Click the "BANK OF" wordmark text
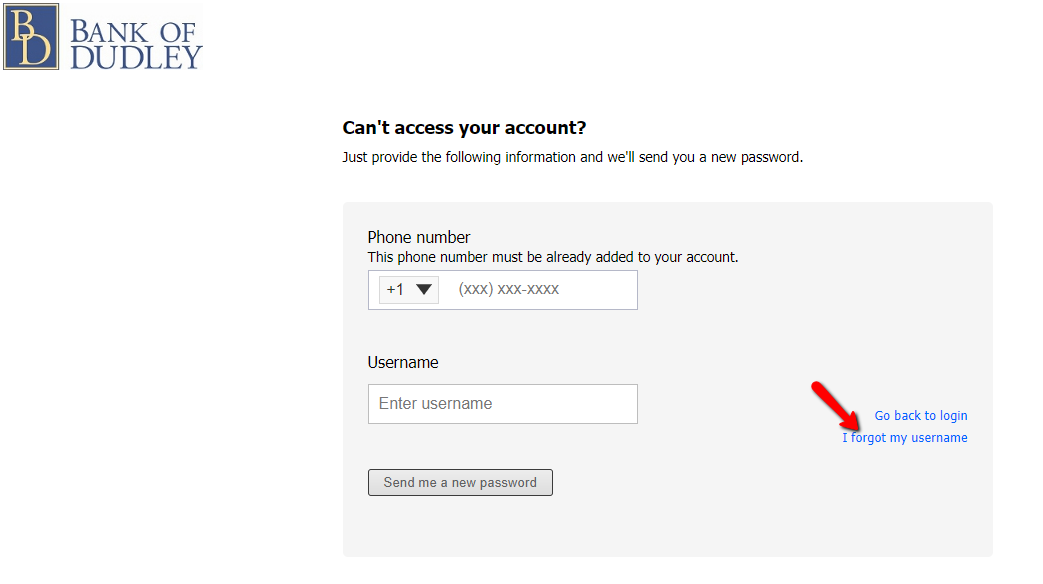Screen dimensions: 1043x584 133,32
